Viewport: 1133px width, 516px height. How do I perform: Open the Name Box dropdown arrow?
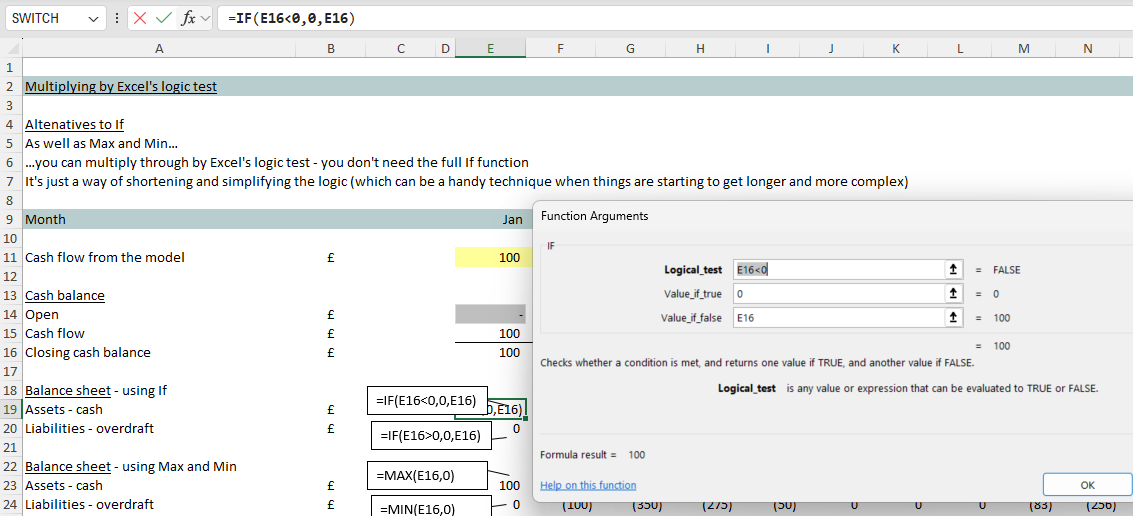(x=94, y=19)
